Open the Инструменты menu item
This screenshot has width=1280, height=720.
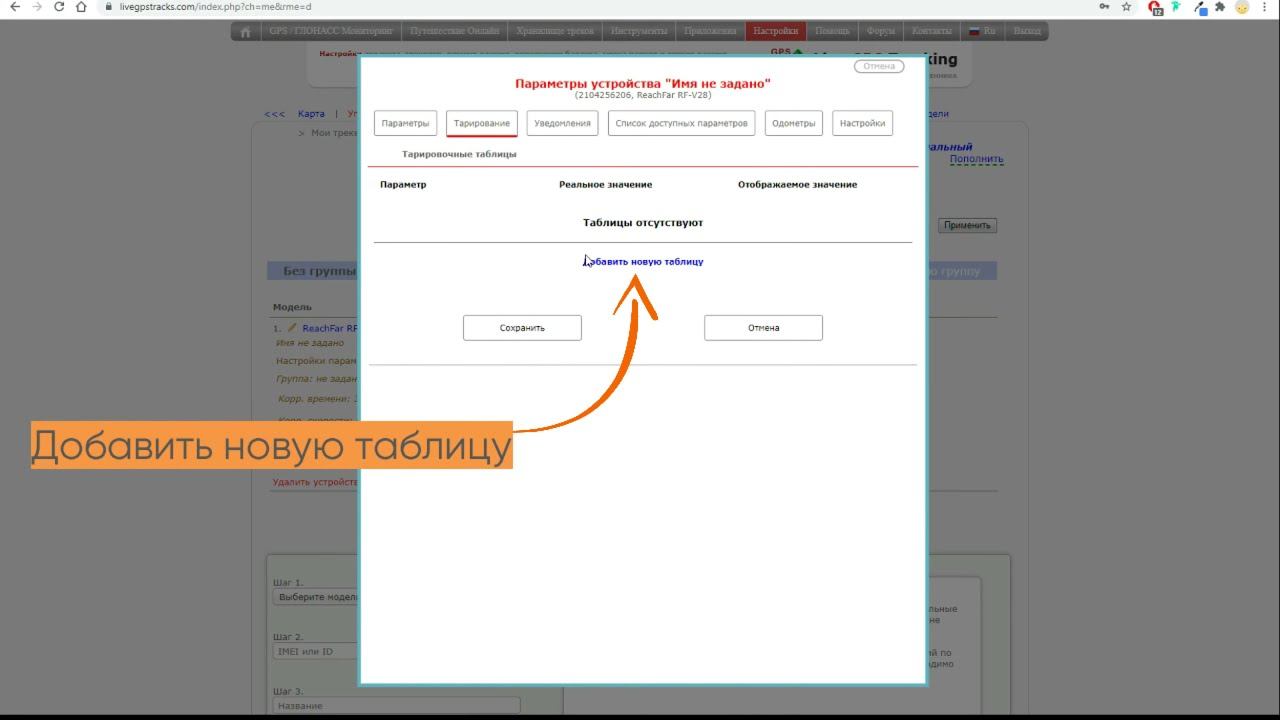639,31
